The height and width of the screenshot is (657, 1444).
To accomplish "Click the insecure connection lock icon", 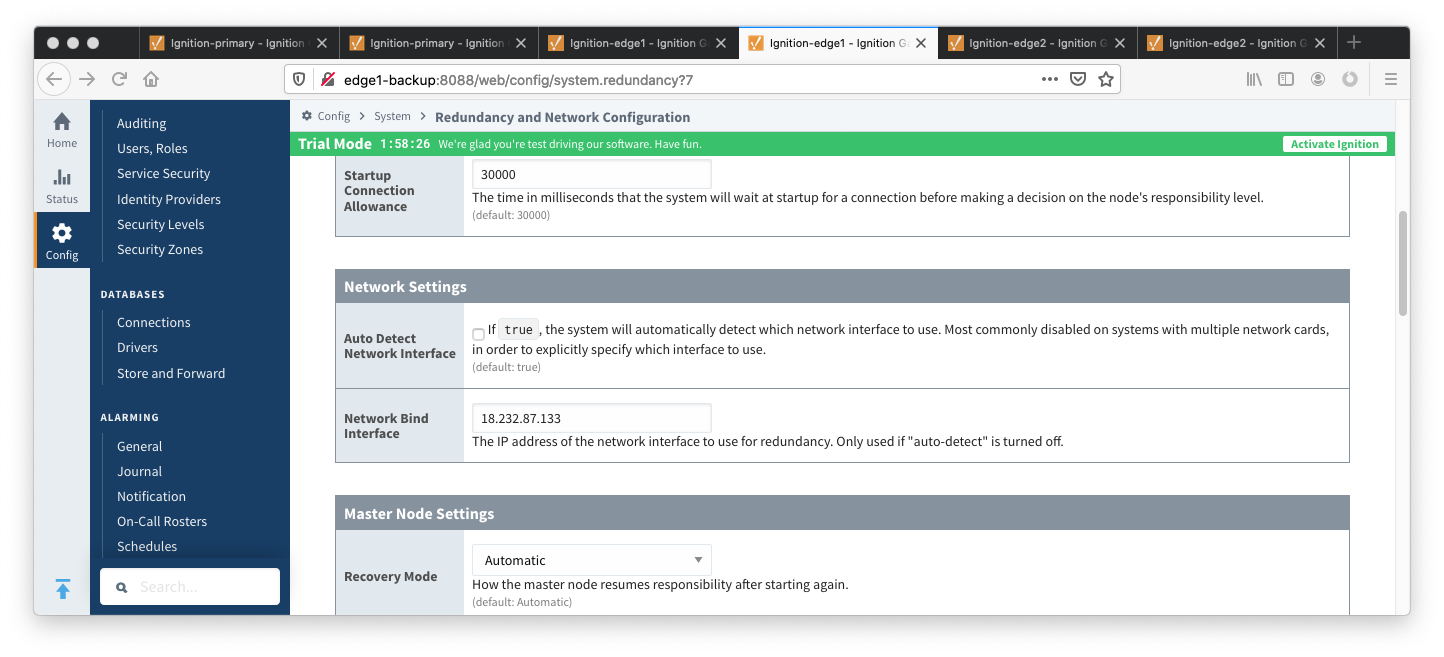I will click(x=326, y=79).
